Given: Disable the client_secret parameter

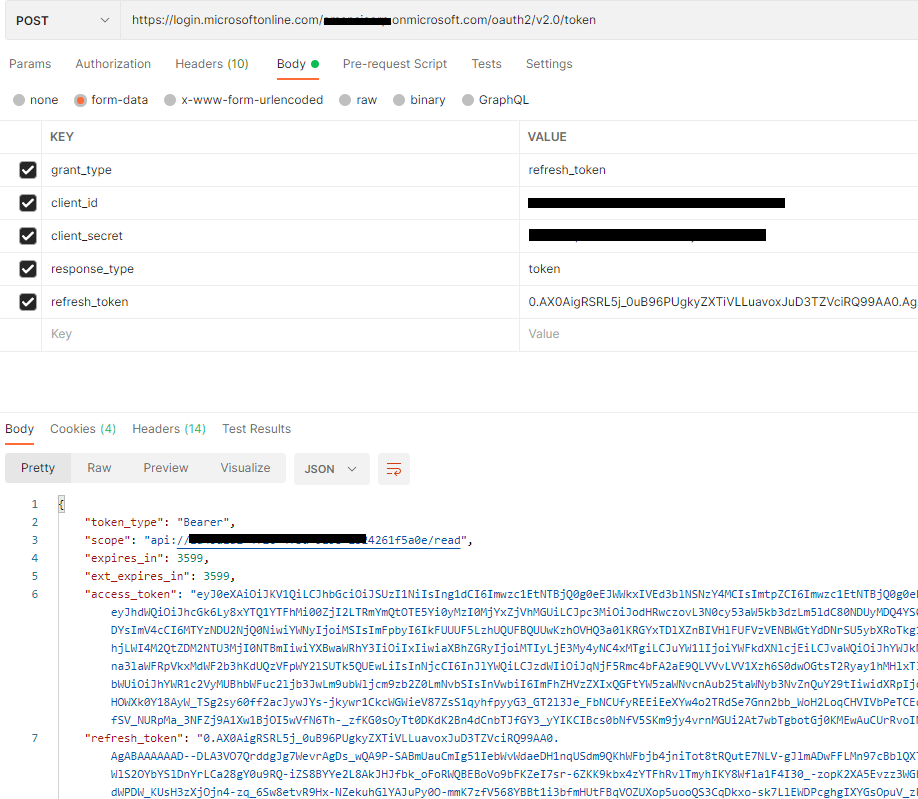Looking at the screenshot, I should click(x=26, y=235).
